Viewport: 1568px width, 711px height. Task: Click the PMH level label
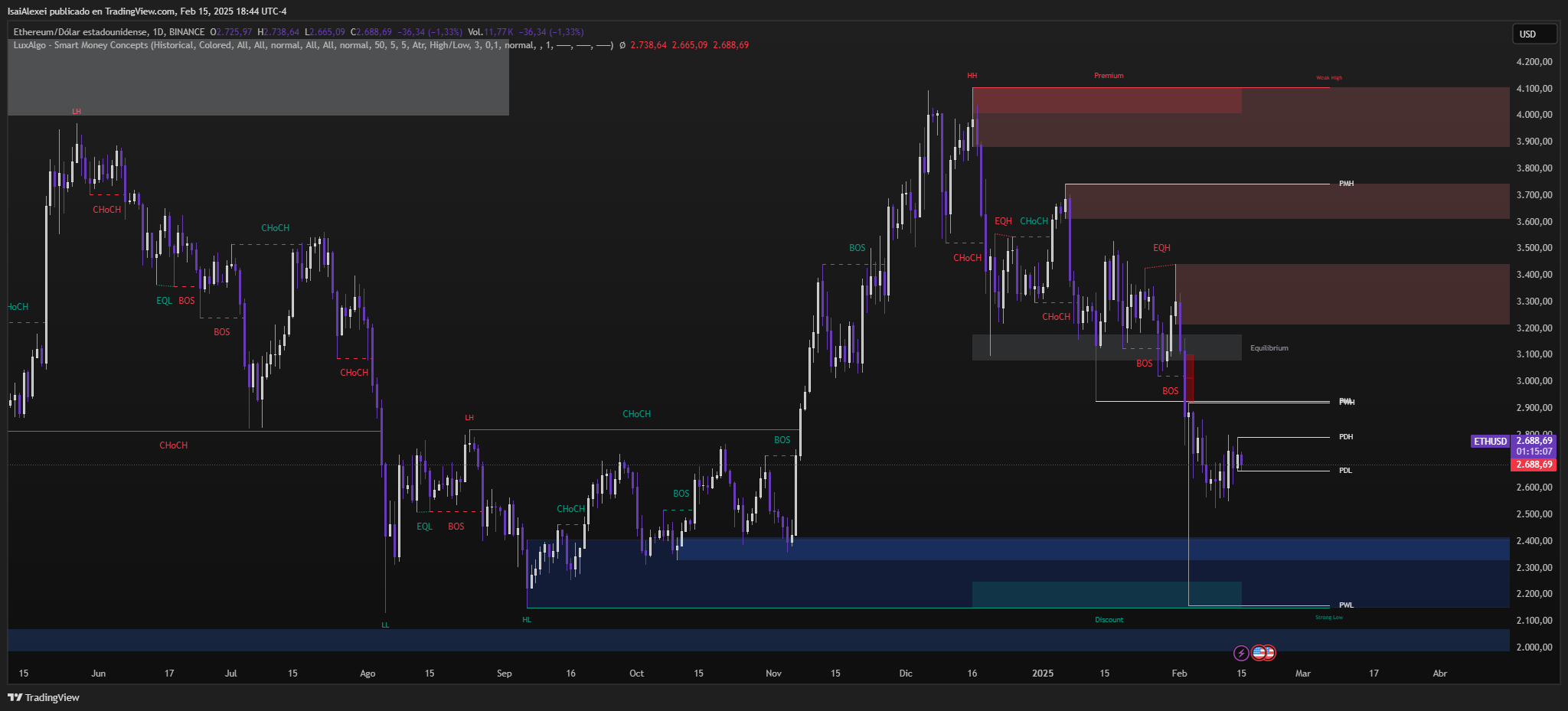(1346, 184)
